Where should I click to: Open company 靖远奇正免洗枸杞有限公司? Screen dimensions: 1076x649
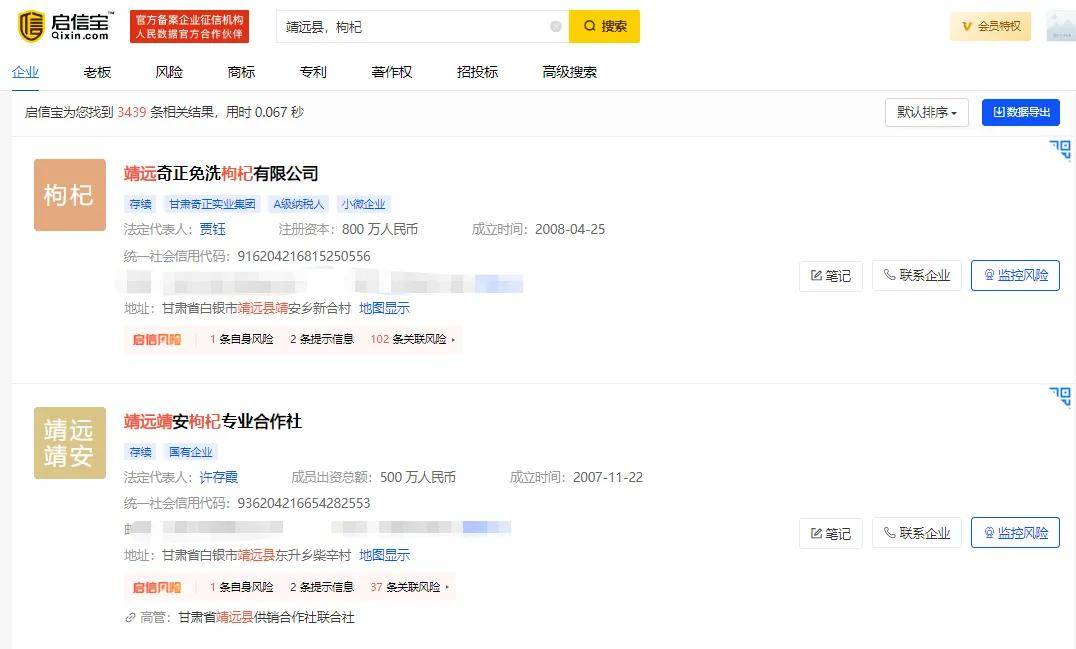221,174
